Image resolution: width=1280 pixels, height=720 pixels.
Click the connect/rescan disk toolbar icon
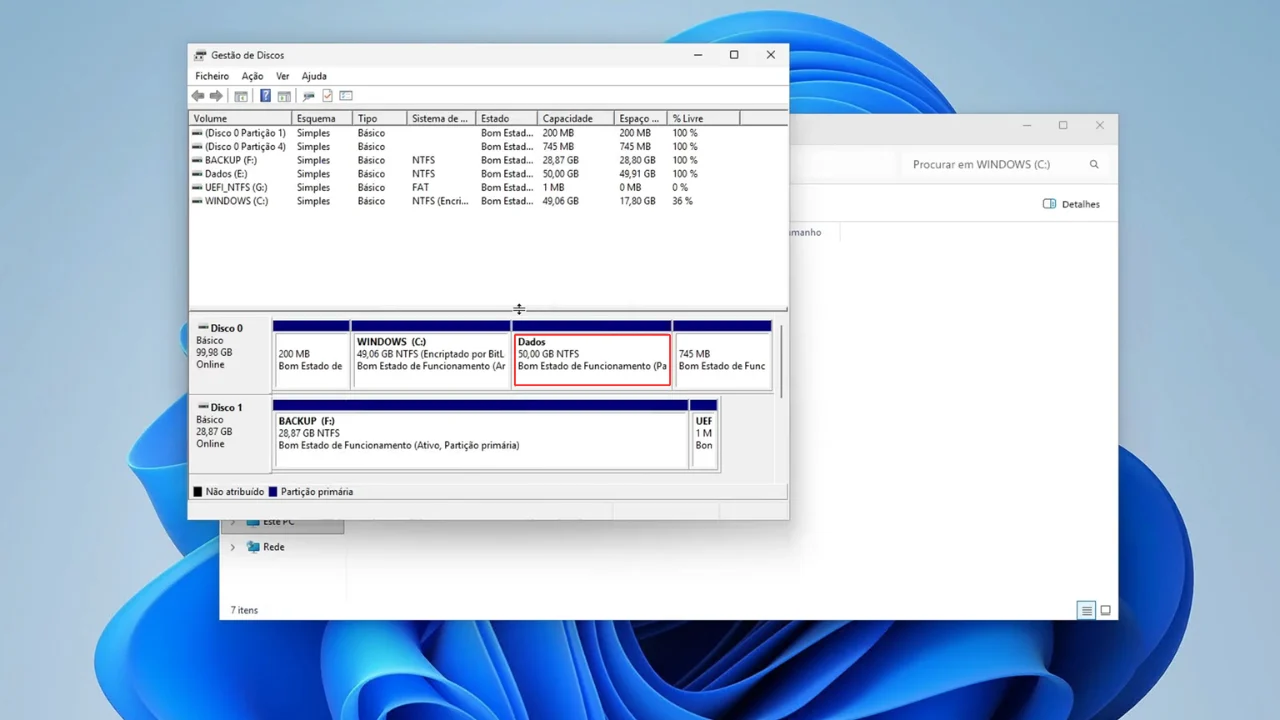[308, 96]
